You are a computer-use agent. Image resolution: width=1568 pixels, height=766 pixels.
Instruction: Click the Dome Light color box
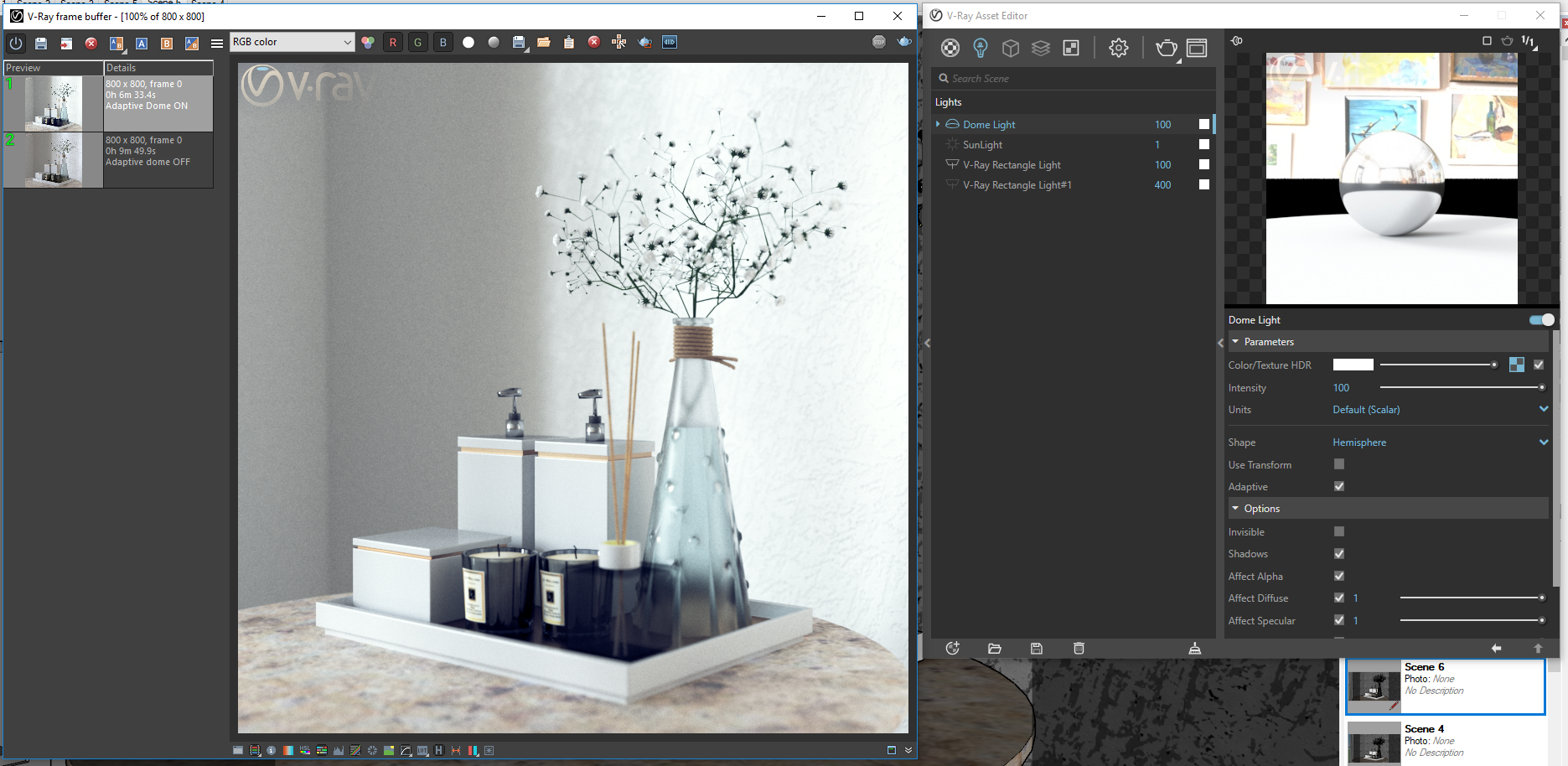tap(1204, 124)
